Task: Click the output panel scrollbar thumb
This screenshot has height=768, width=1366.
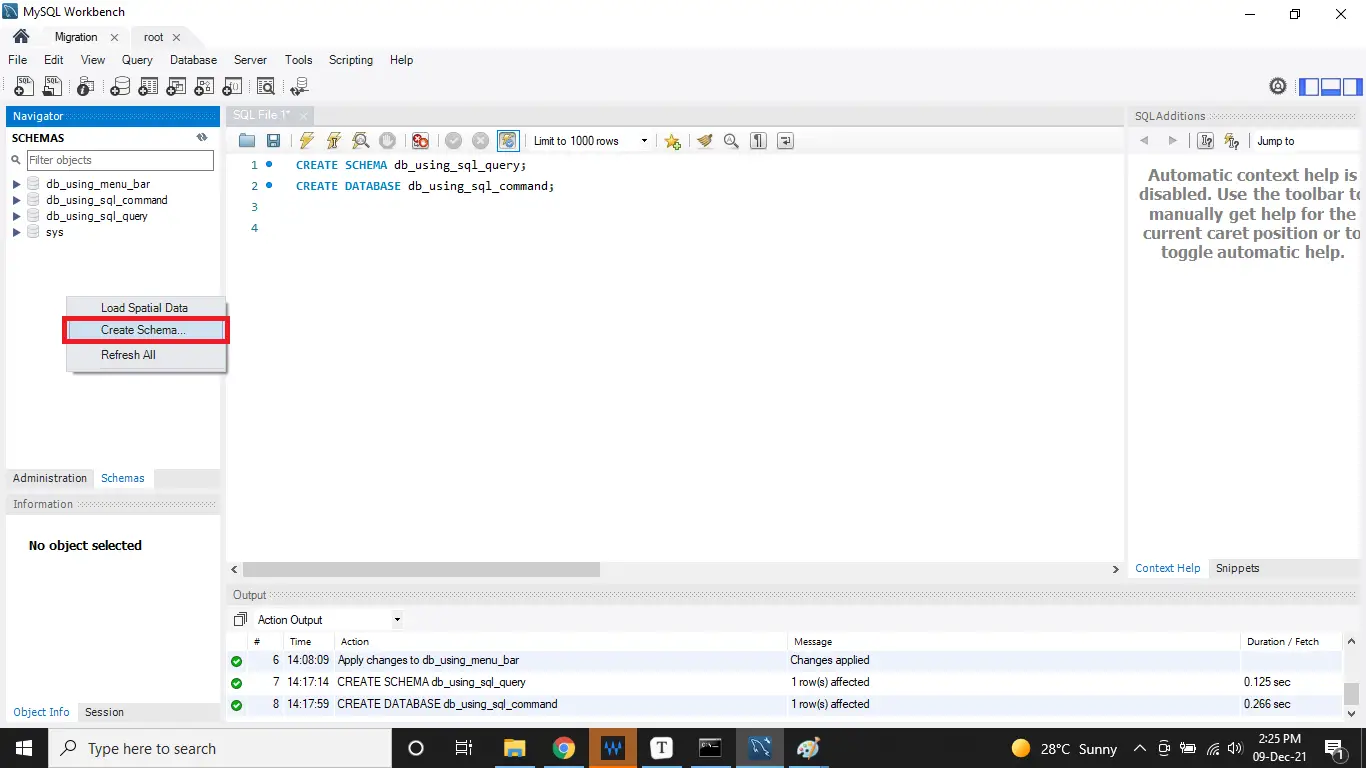Action: coord(1352,694)
